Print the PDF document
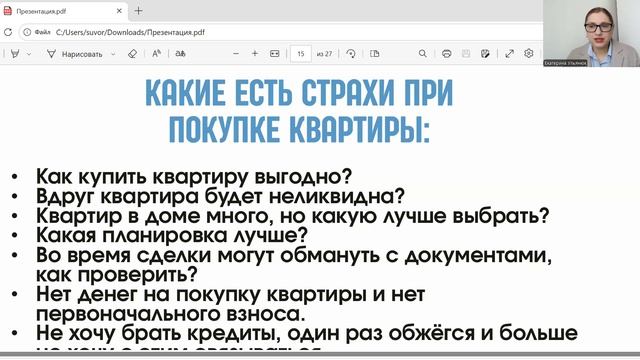Image resolution: width=640 pixels, height=360 pixels. pyautogui.click(x=447, y=53)
